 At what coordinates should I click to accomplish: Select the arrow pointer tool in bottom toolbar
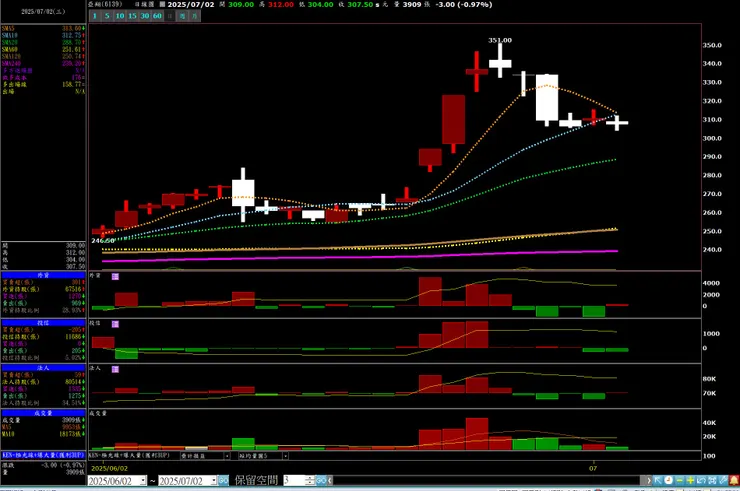[x=658, y=481]
